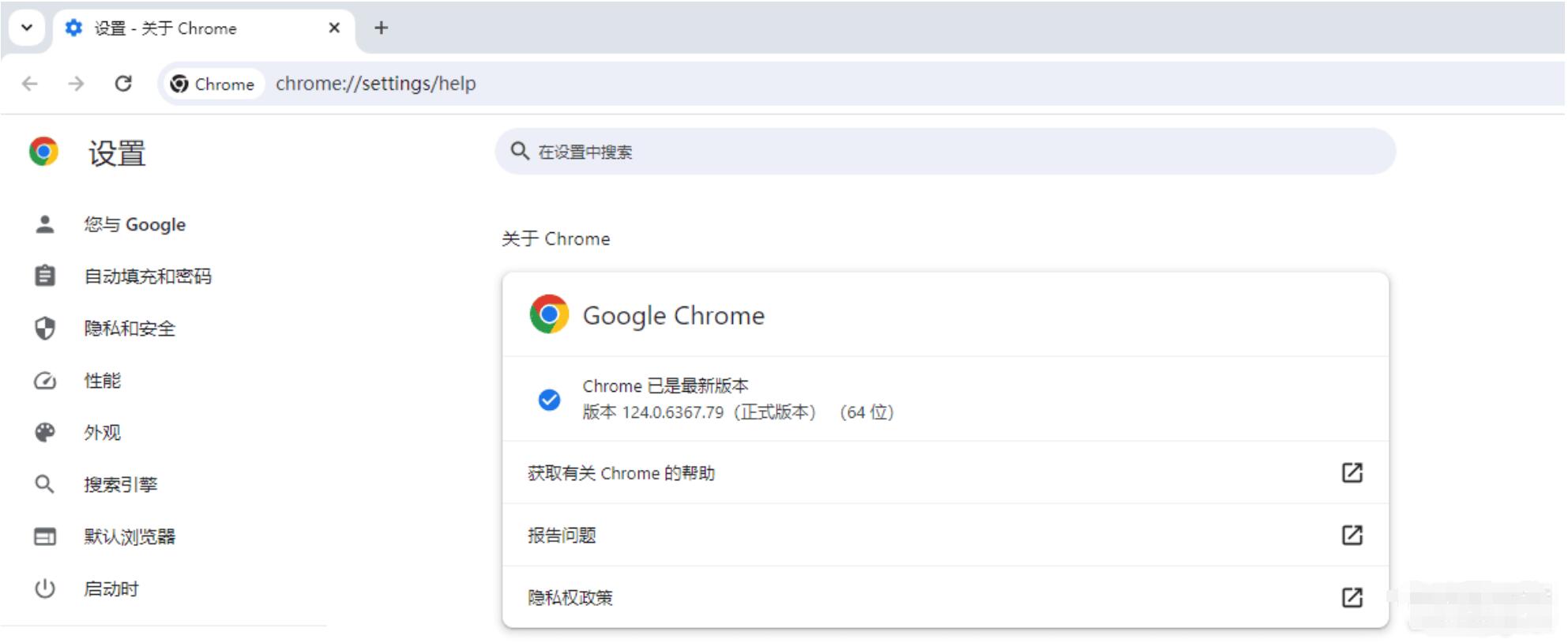Click the palette icon for 外观
The height and width of the screenshot is (643, 1568).
(x=45, y=432)
